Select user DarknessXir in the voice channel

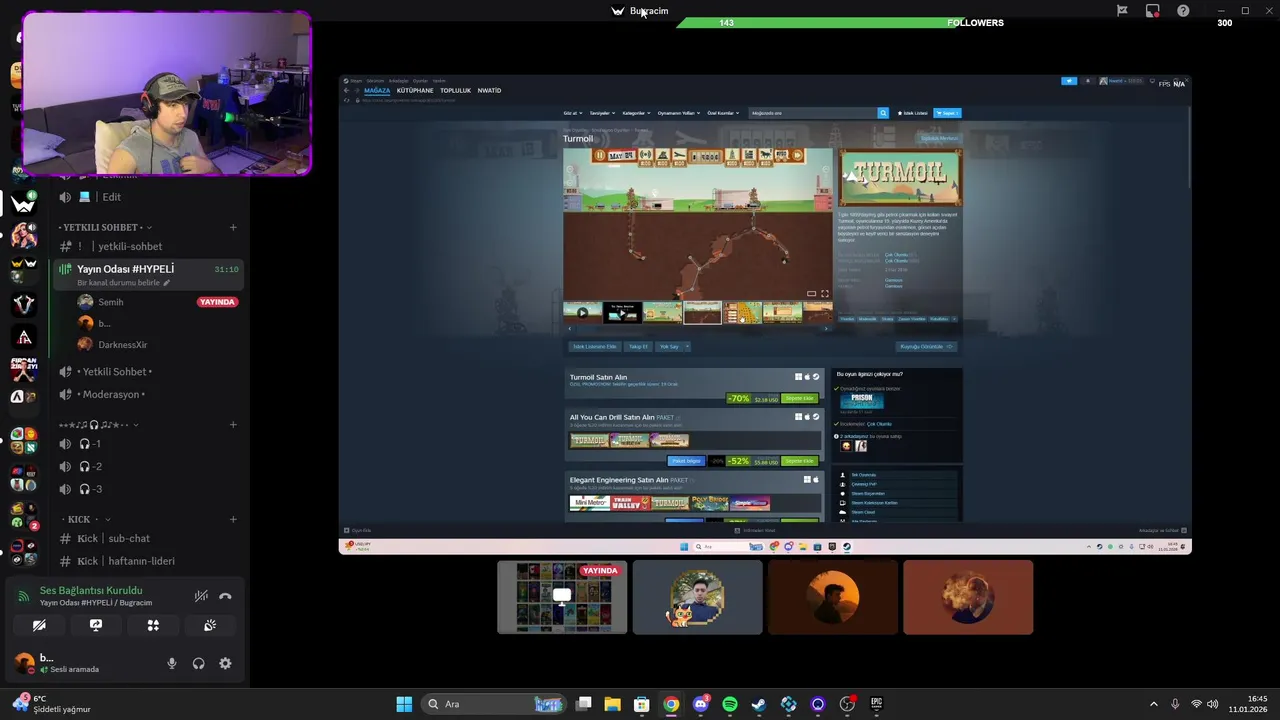point(122,345)
